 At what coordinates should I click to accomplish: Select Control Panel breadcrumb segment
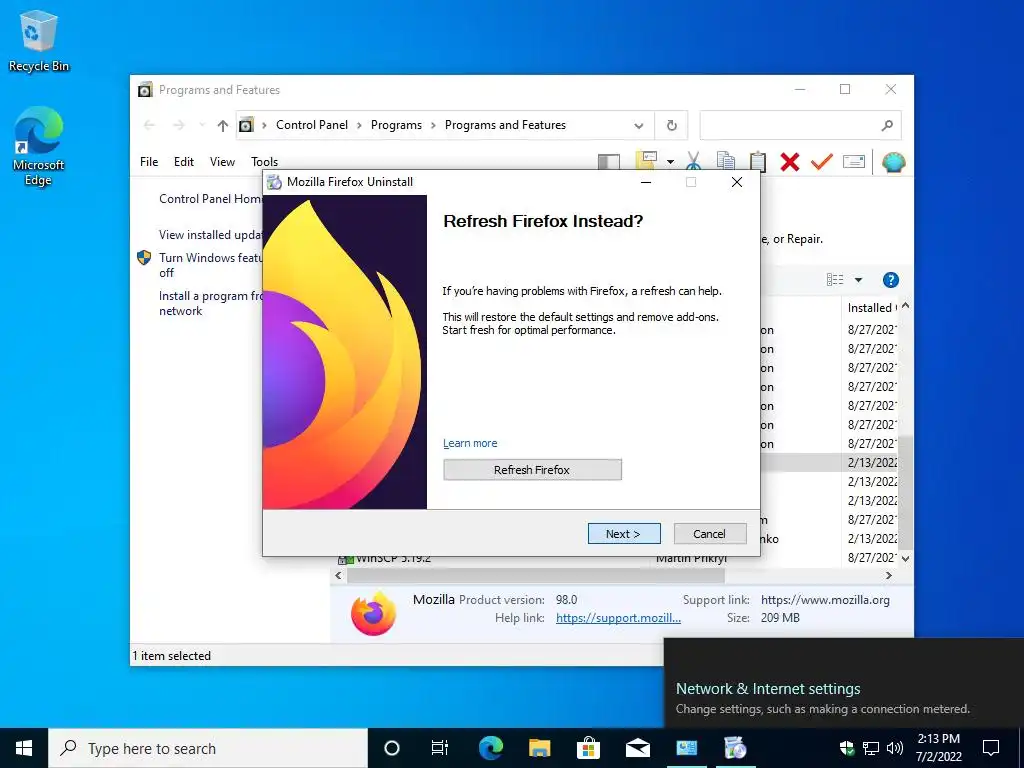(312, 125)
